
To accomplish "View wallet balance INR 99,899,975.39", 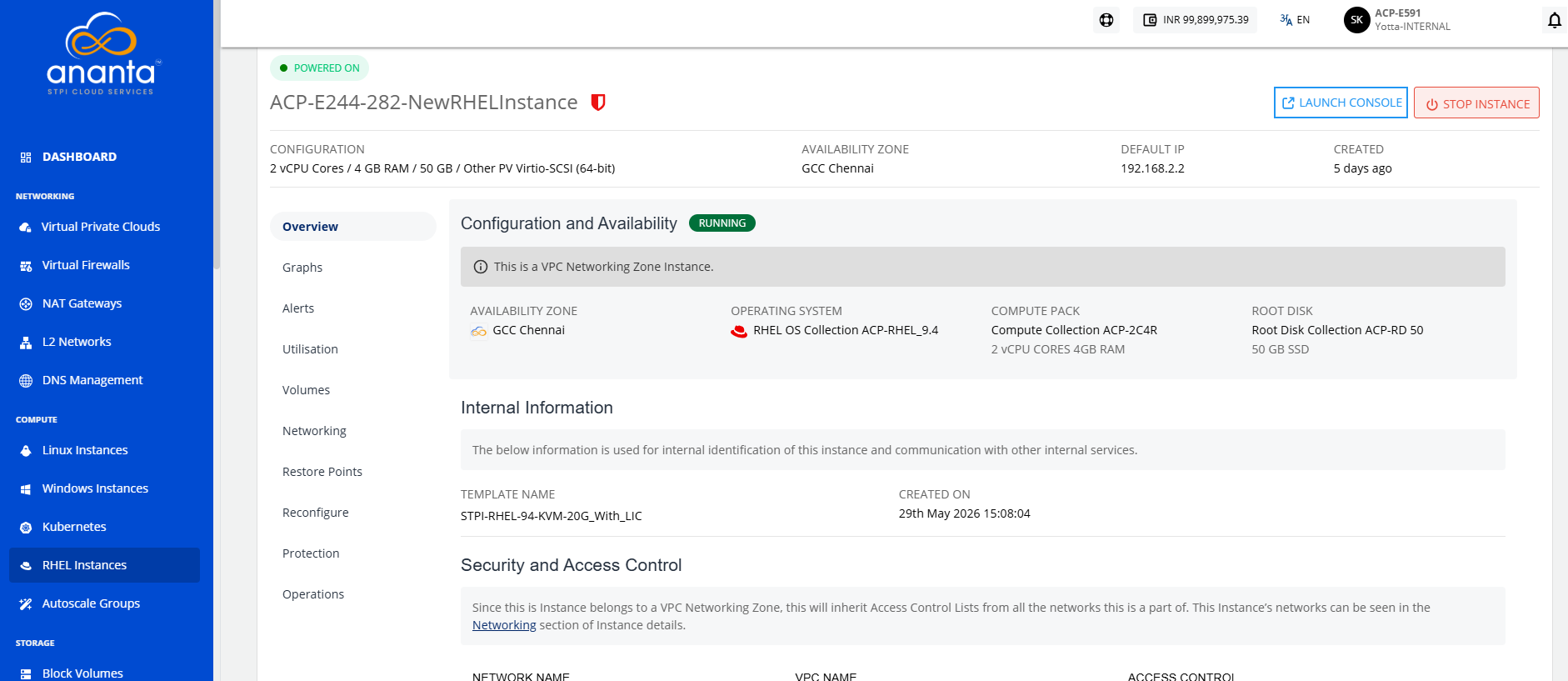I will coord(1195,20).
